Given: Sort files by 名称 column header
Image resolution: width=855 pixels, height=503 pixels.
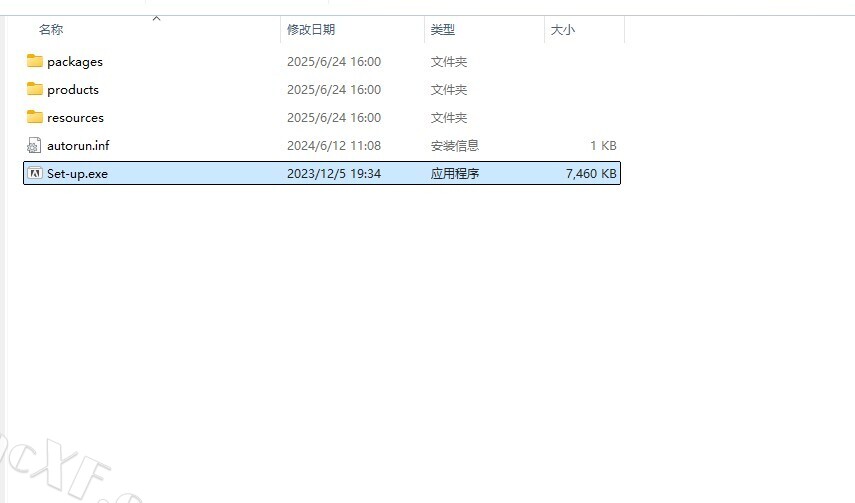Looking at the screenshot, I should point(51,29).
